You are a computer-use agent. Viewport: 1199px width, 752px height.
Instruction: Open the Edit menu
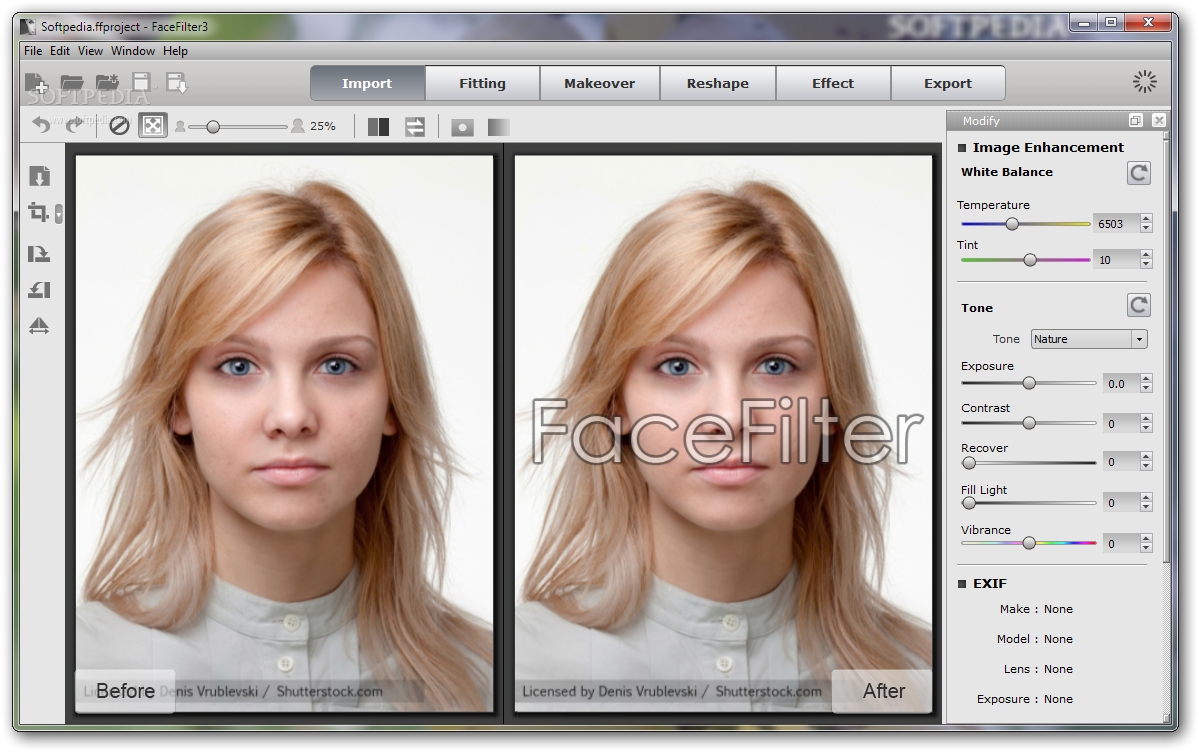point(60,50)
